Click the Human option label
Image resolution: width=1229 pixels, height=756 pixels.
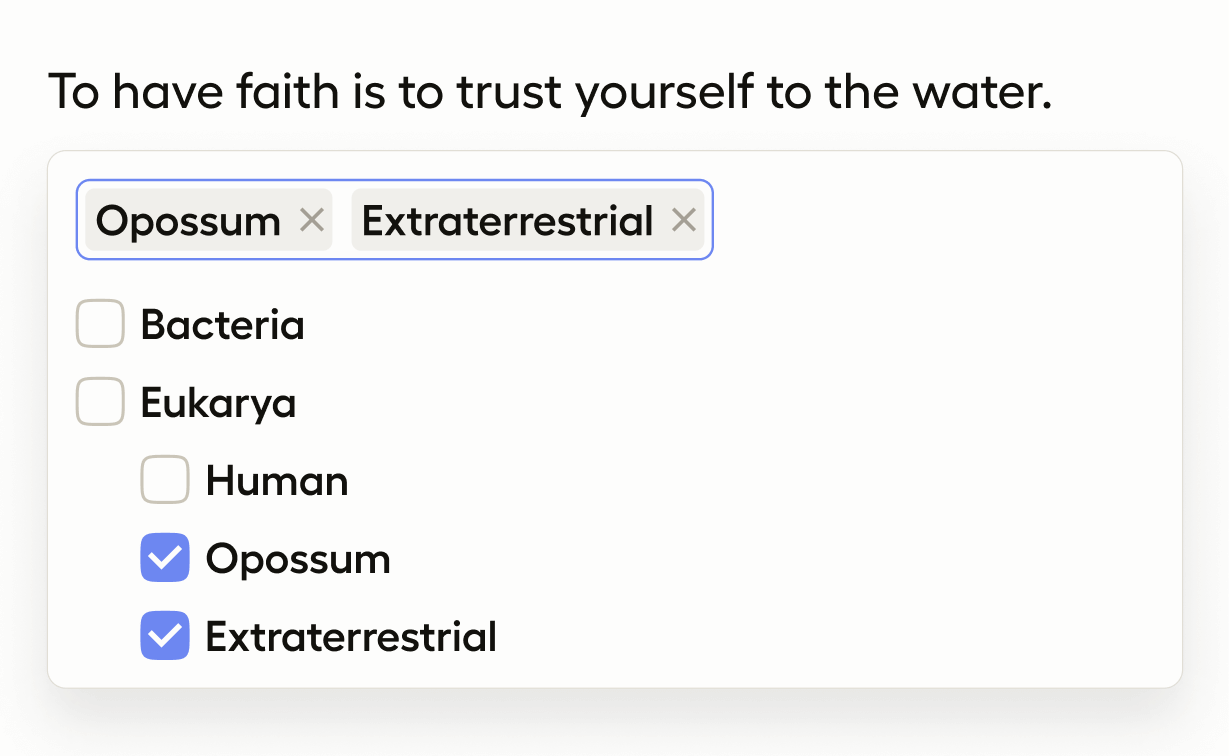[x=277, y=480]
